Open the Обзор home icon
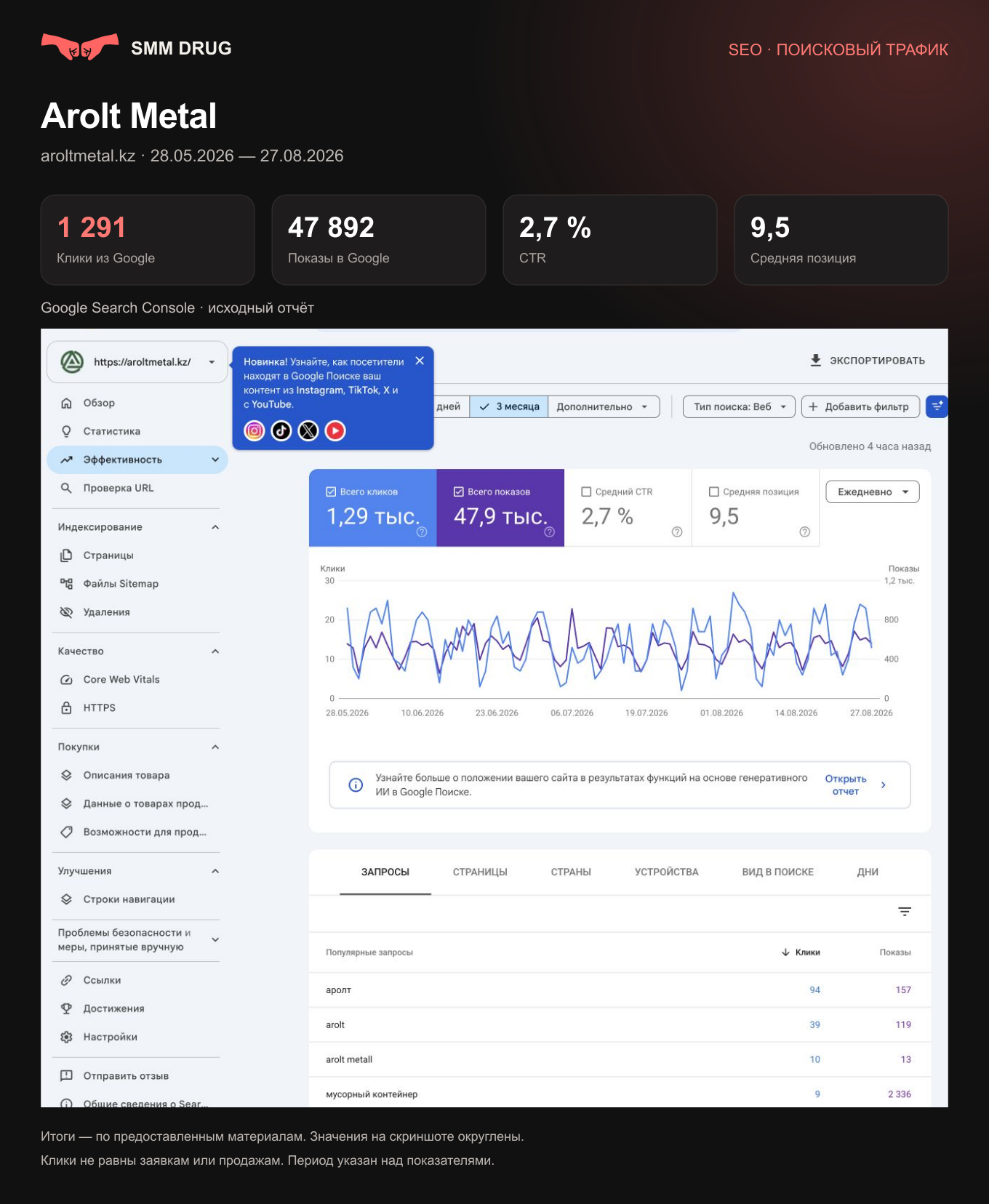The image size is (989, 1204). 66,403
